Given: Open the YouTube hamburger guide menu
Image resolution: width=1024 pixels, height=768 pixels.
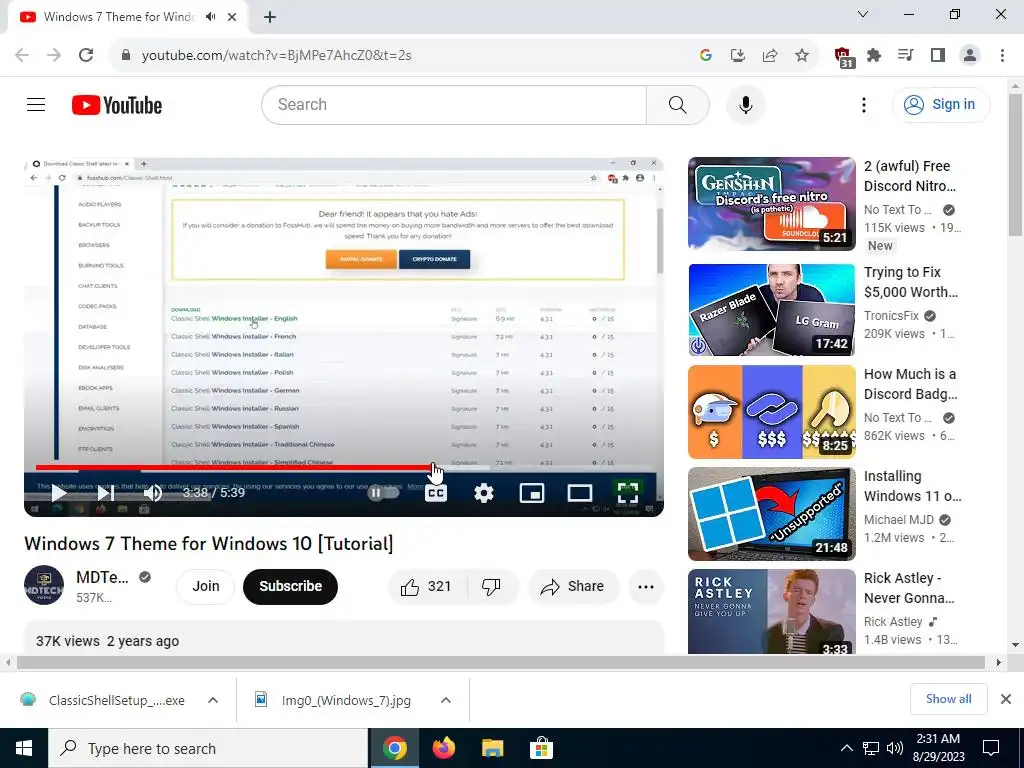Looking at the screenshot, I should pyautogui.click(x=36, y=104).
